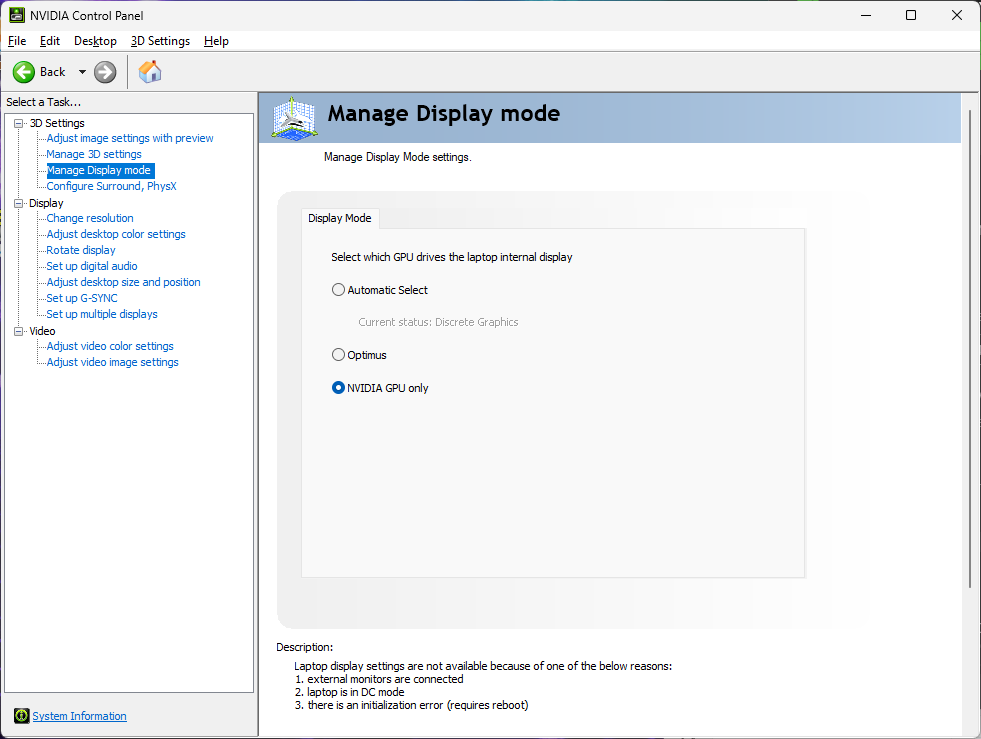Open Manage 3D settings
The image size is (981, 739).
pyautogui.click(x=94, y=154)
